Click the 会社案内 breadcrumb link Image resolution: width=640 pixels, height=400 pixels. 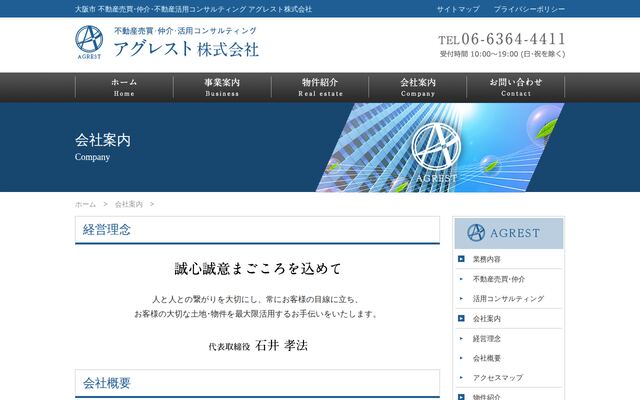(x=129, y=204)
